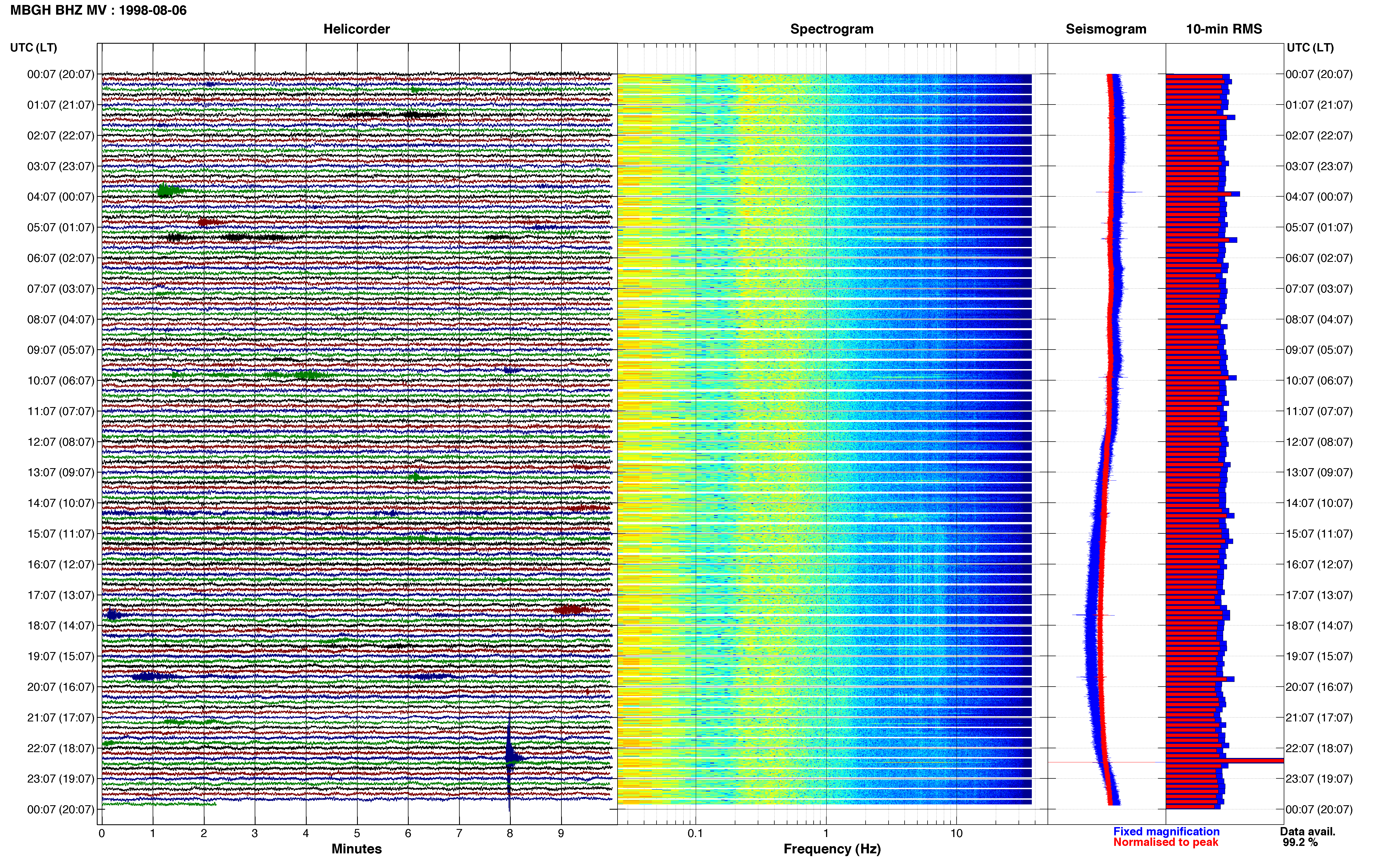Click the 'Fixed magnification' legend text

pos(1166,831)
